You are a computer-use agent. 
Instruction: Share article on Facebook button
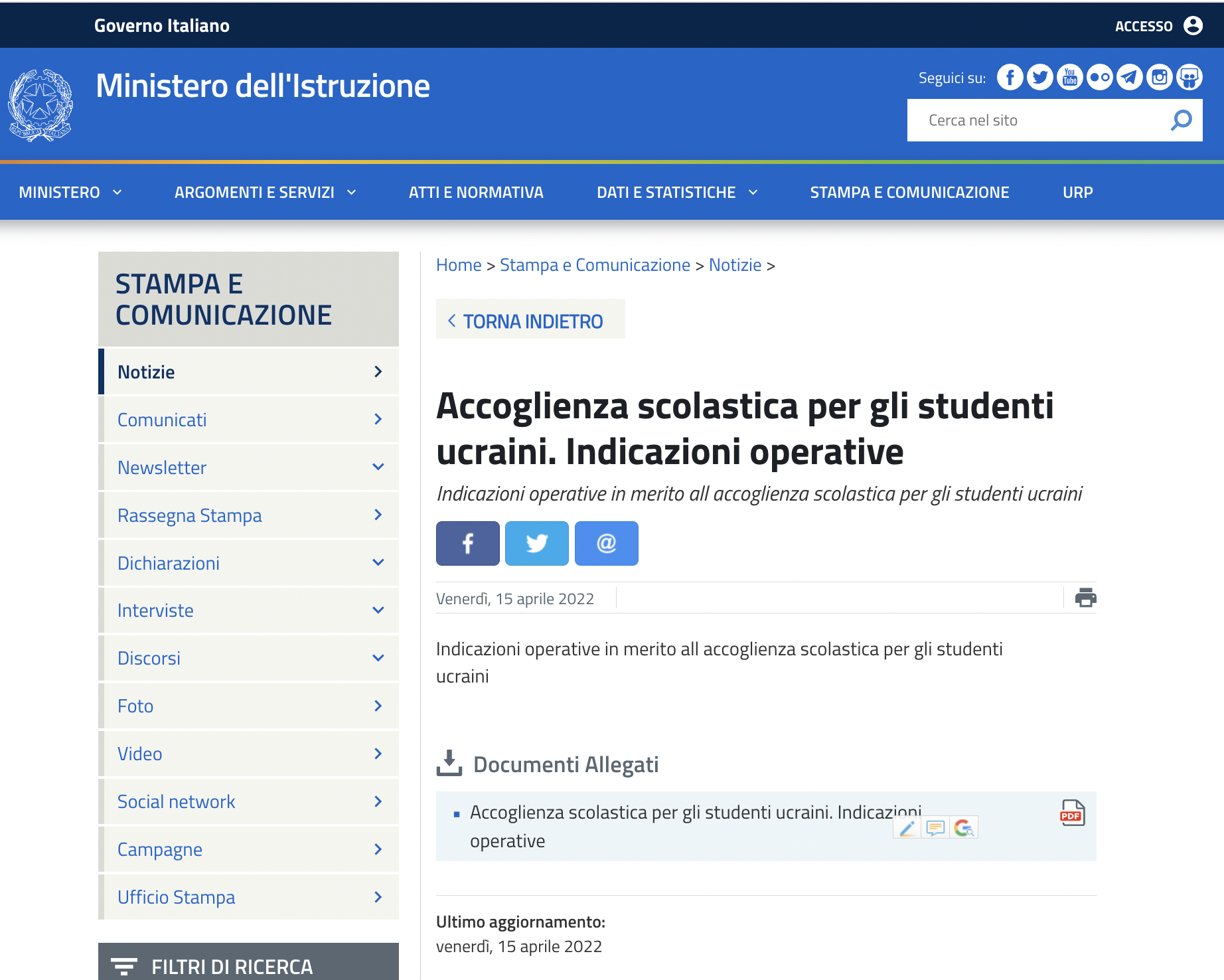coord(468,543)
